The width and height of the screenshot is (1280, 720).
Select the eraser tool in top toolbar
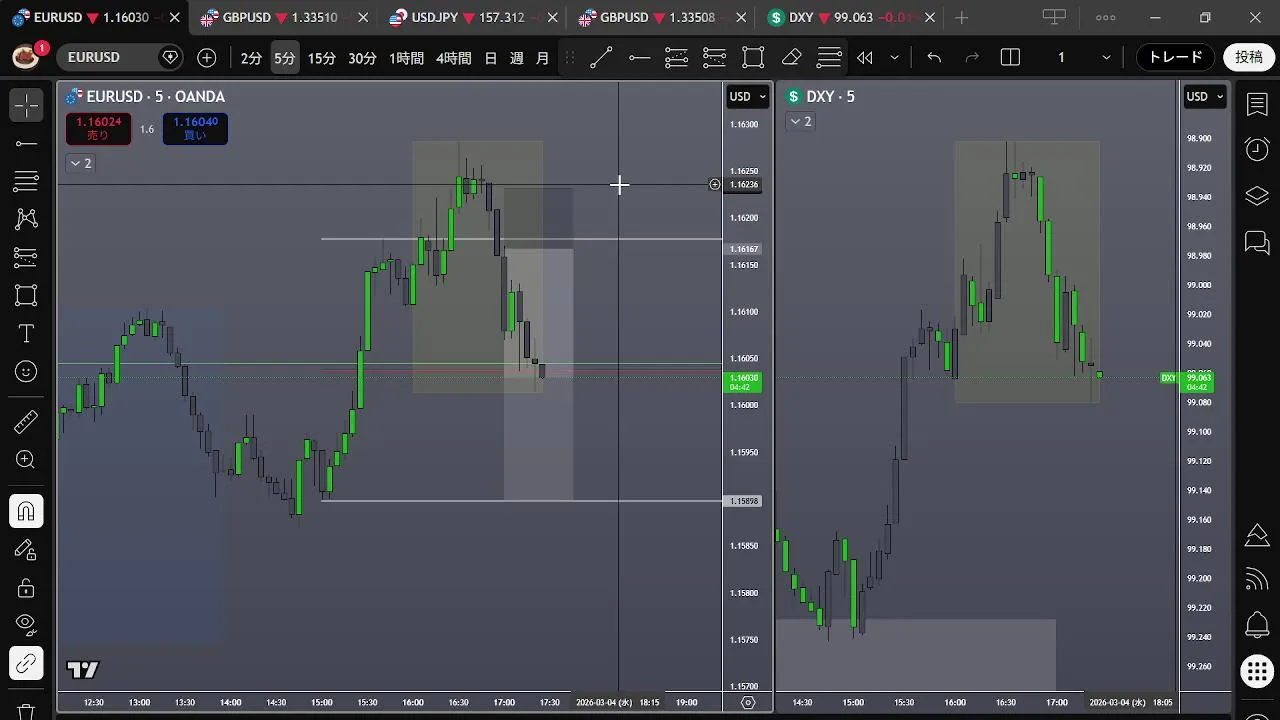pos(791,58)
